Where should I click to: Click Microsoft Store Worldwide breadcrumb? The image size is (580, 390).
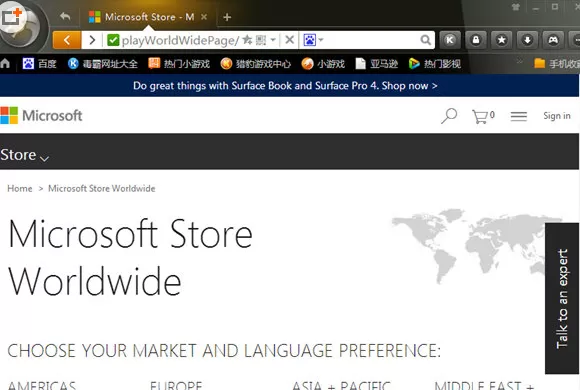pos(102,188)
